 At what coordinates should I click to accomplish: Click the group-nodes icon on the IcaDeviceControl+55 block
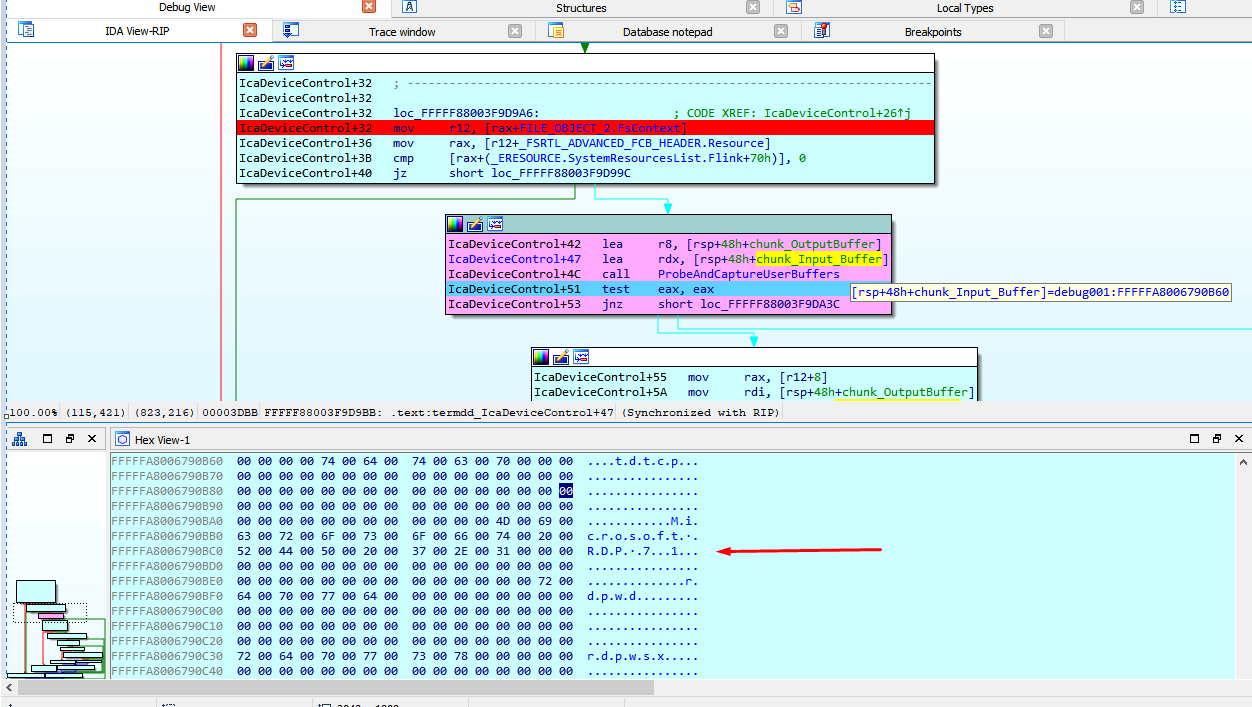point(581,357)
